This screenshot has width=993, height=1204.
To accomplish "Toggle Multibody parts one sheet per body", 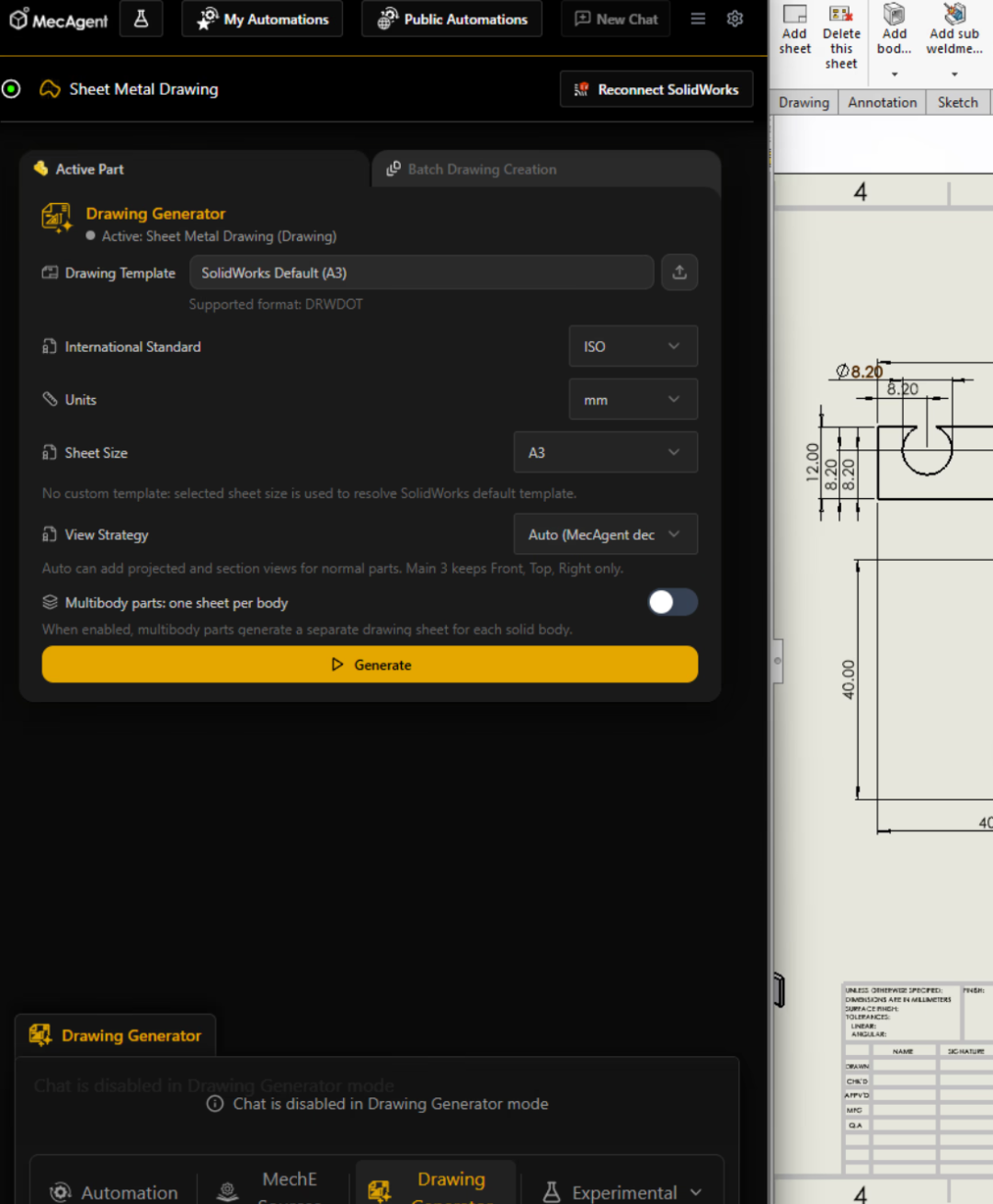I will tap(672, 602).
